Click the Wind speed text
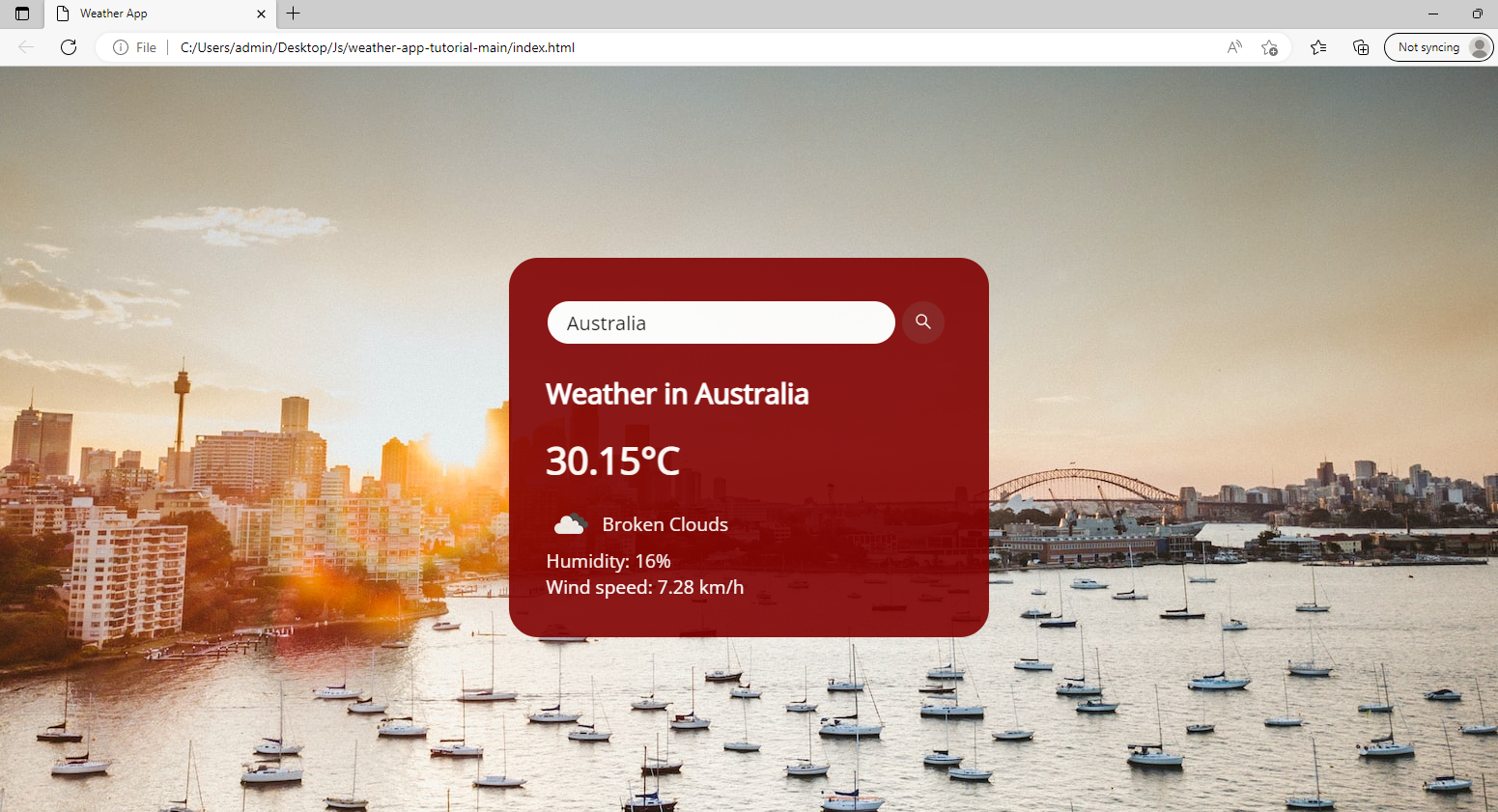Viewport: 1498px width, 812px height. (644, 586)
